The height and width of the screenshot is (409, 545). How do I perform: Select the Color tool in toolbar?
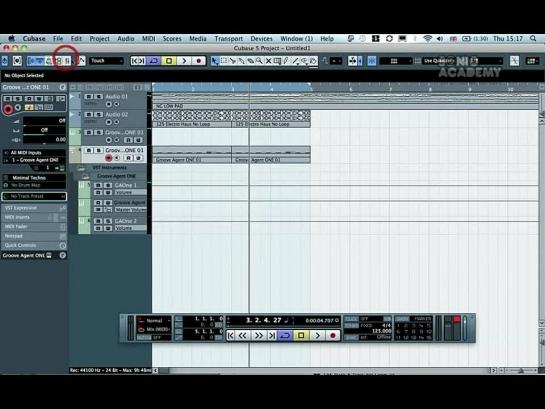click(313, 61)
